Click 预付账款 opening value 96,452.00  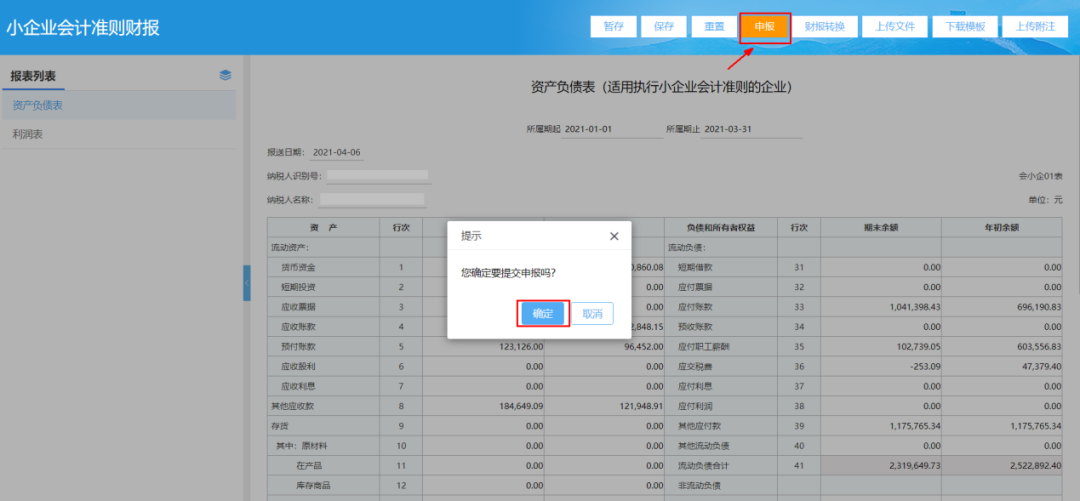[605, 347]
